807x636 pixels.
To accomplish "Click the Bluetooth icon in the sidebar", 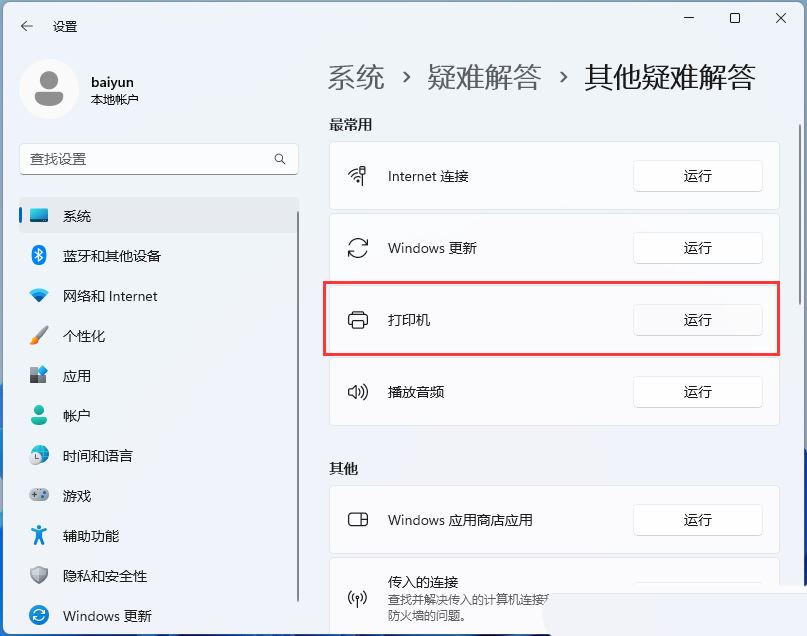I will (39, 256).
